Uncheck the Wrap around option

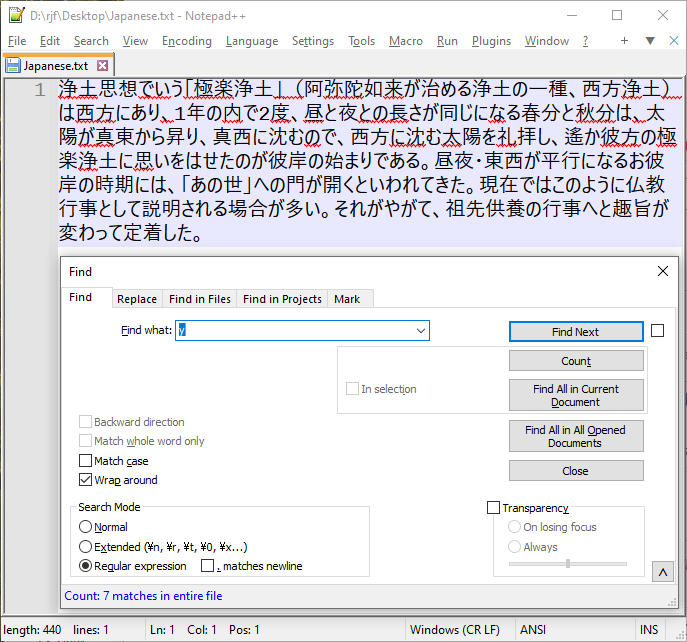[86, 480]
